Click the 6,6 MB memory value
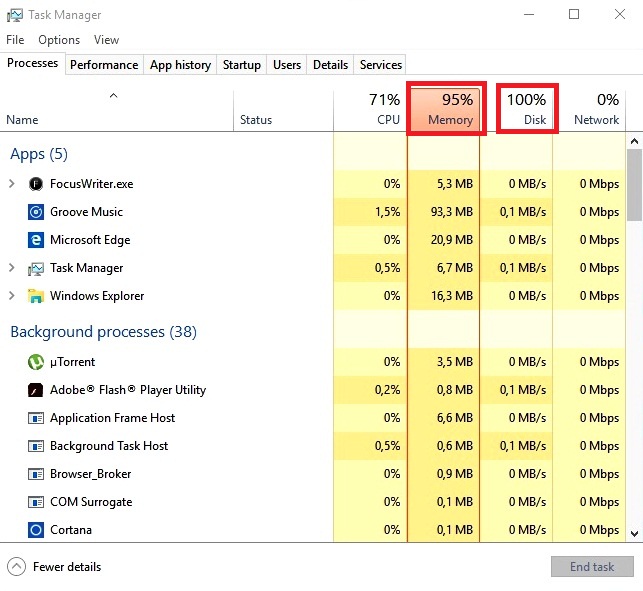643x591 pixels. pos(455,418)
